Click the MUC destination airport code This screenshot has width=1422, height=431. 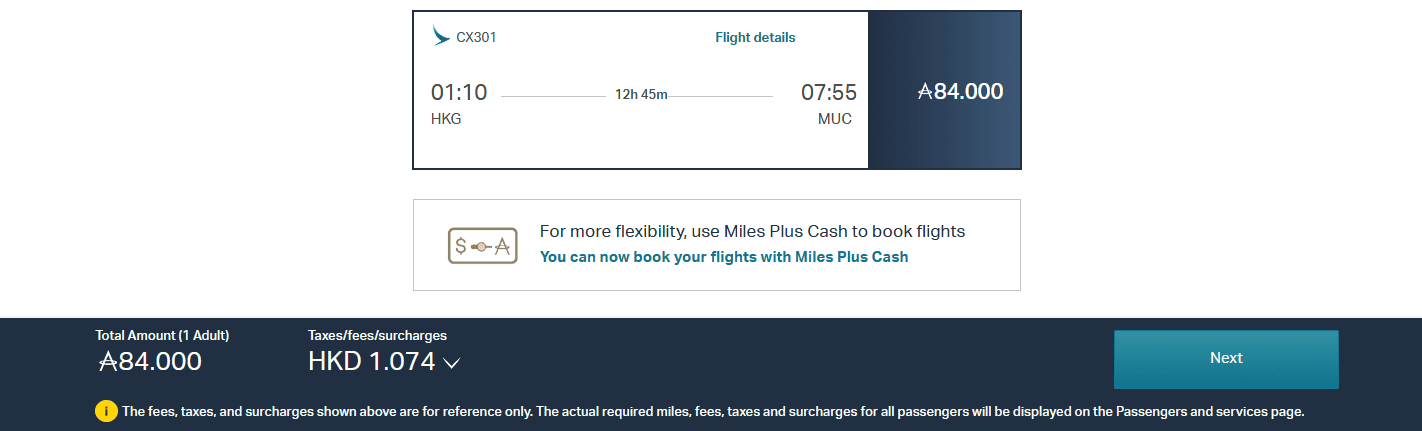point(834,119)
